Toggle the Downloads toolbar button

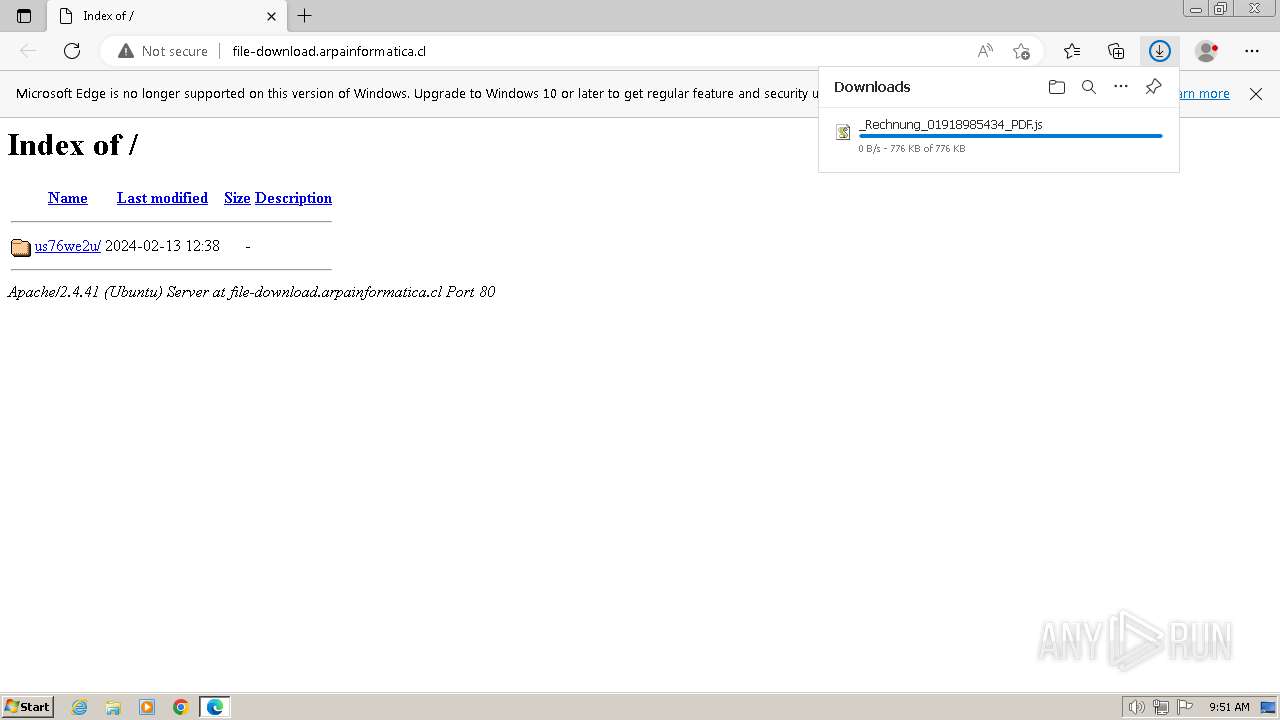point(1160,51)
